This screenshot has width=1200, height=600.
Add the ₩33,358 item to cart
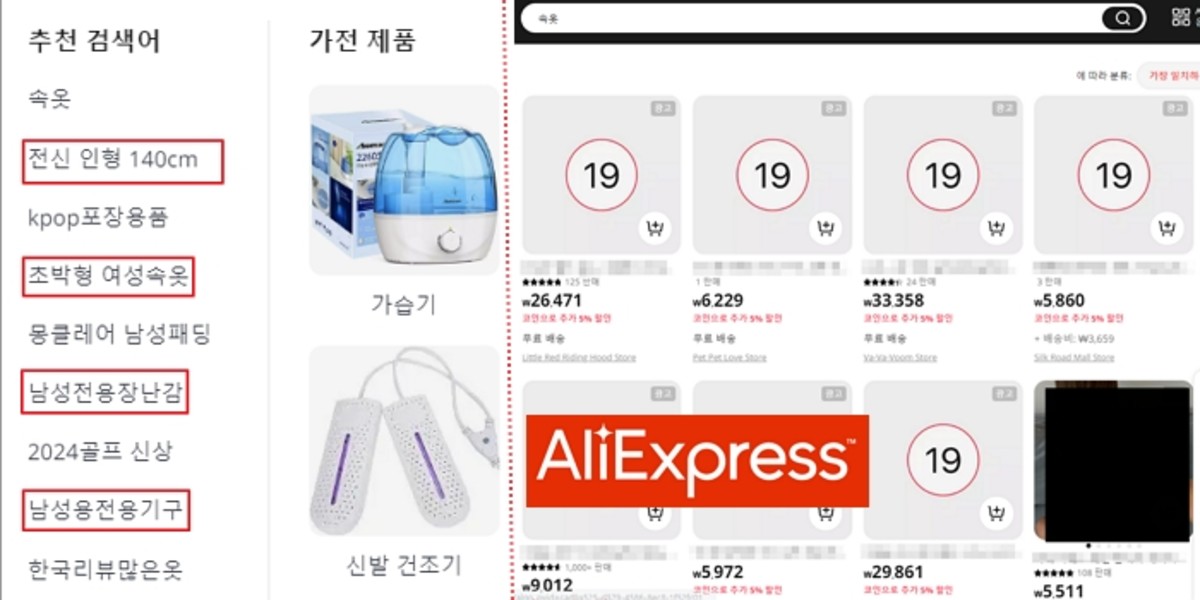995,229
